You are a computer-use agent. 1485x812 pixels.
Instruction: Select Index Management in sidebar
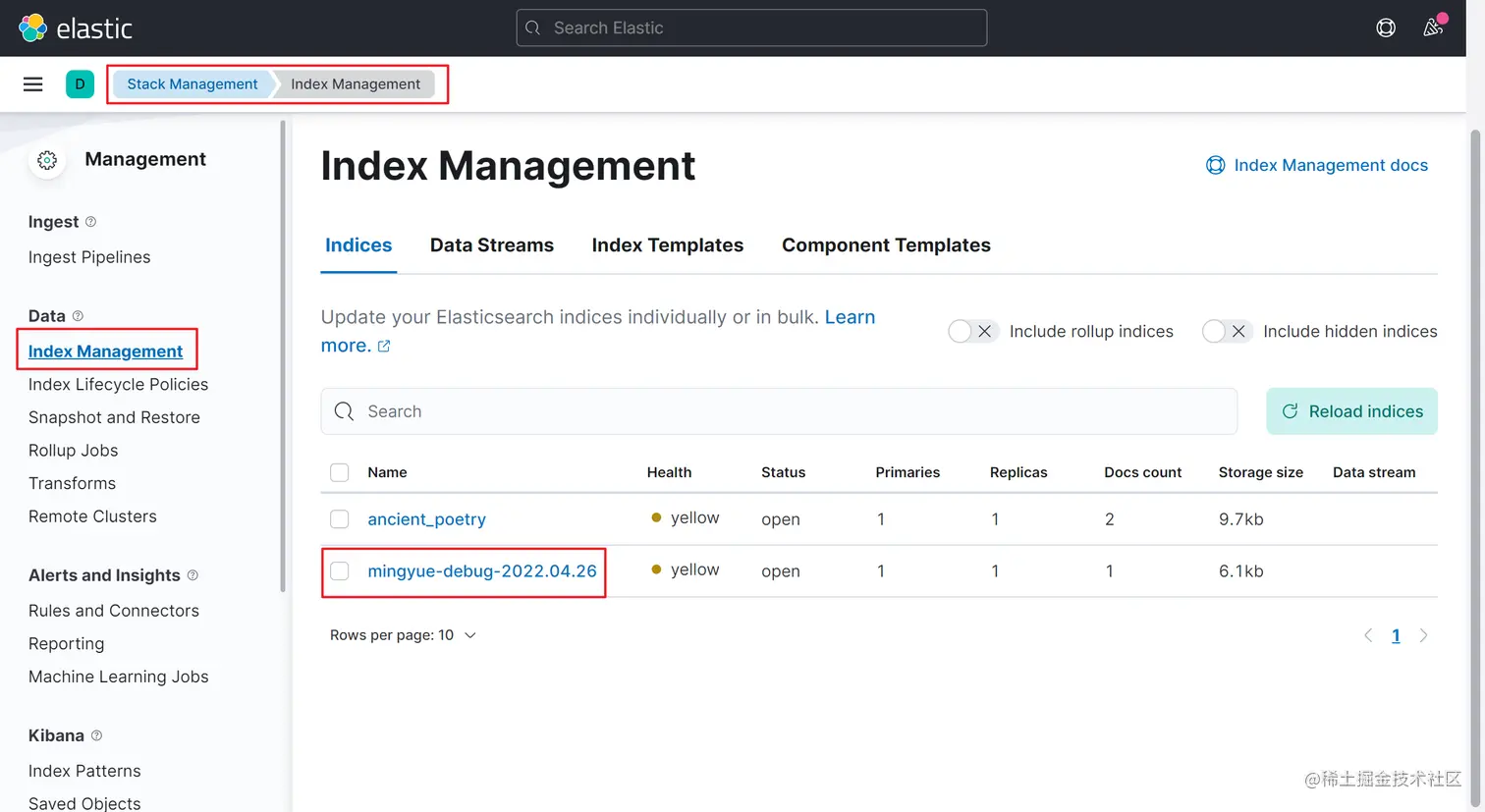point(105,352)
